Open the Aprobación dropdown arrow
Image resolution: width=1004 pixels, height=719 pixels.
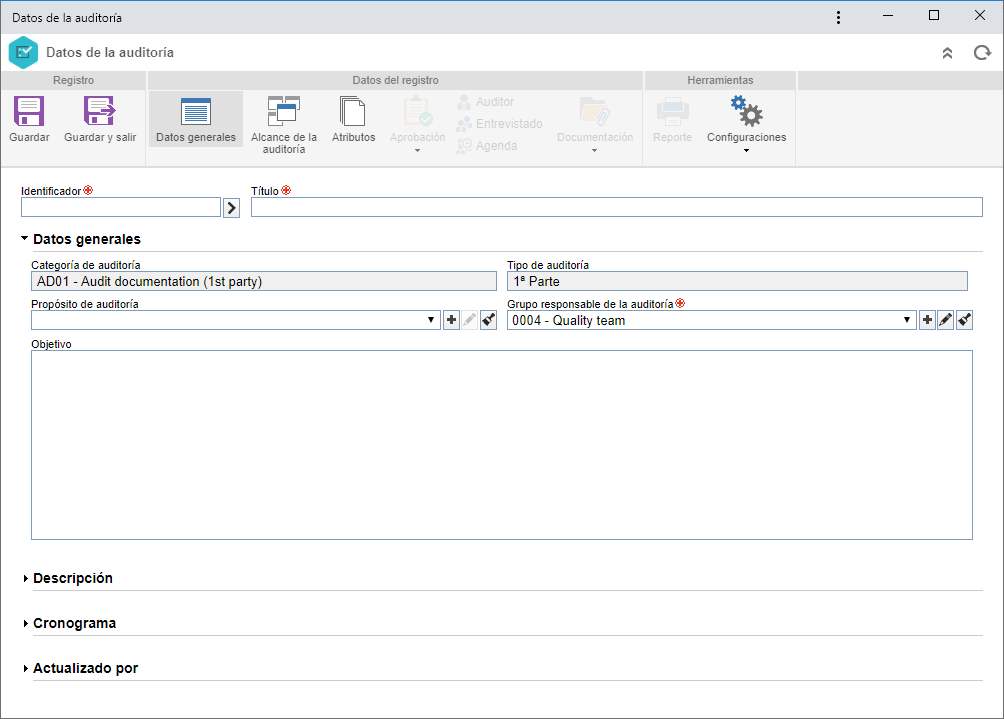coord(417,150)
